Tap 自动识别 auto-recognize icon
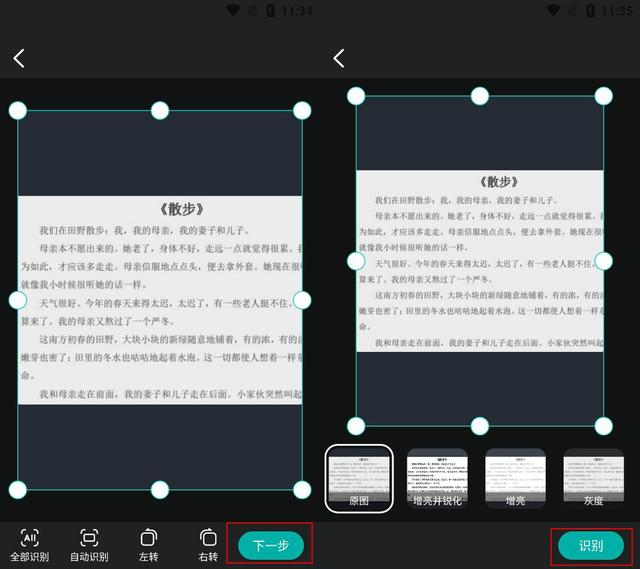 (x=89, y=538)
